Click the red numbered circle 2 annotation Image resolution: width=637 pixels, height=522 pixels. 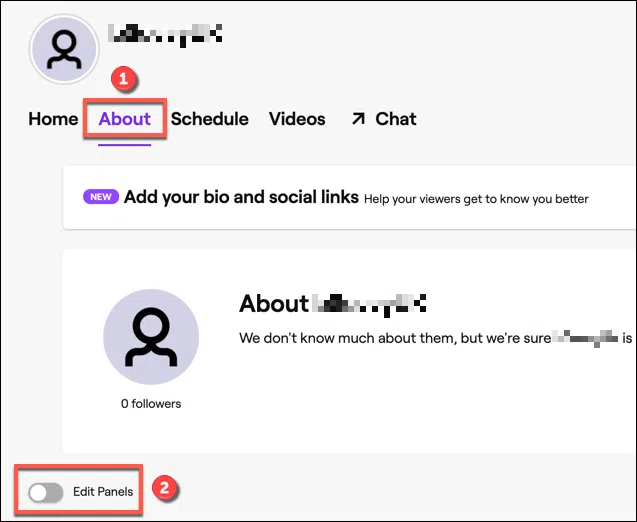164,488
